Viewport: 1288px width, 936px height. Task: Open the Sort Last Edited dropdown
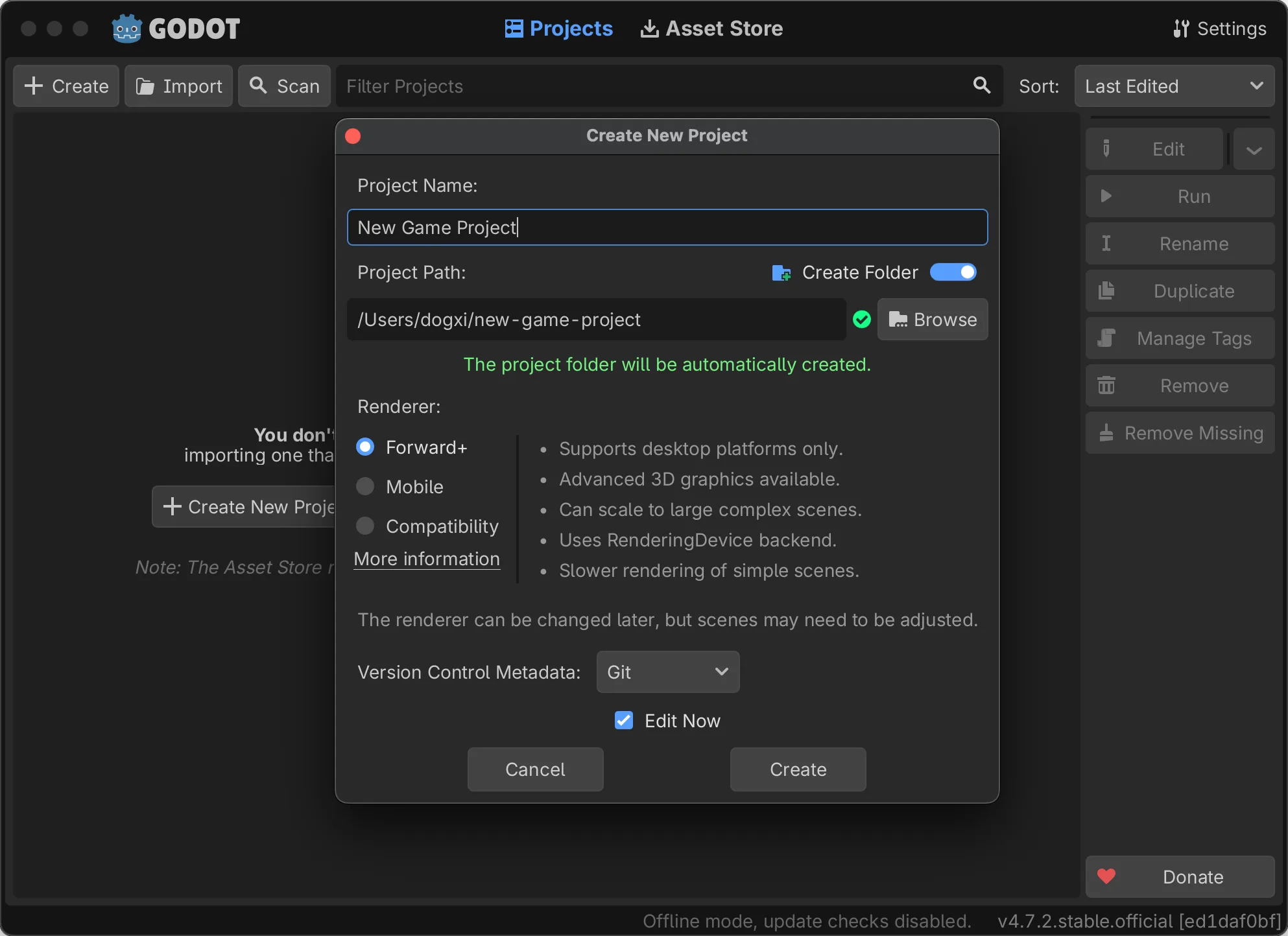pos(1175,86)
